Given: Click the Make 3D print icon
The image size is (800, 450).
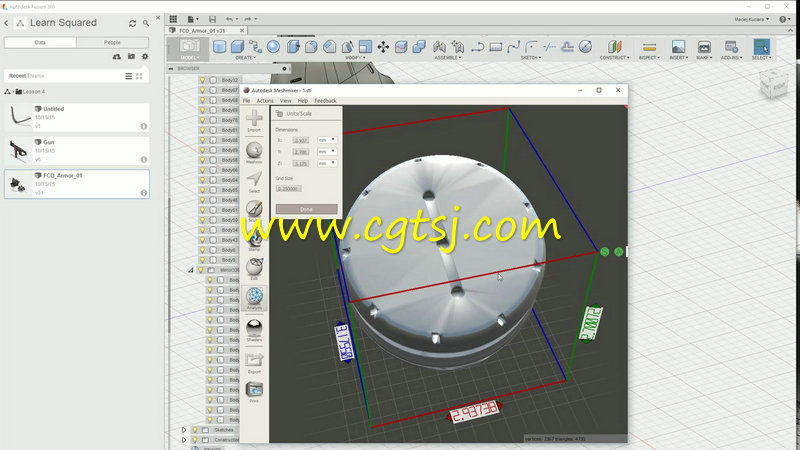Looking at the screenshot, I should pyautogui.click(x=704, y=47).
